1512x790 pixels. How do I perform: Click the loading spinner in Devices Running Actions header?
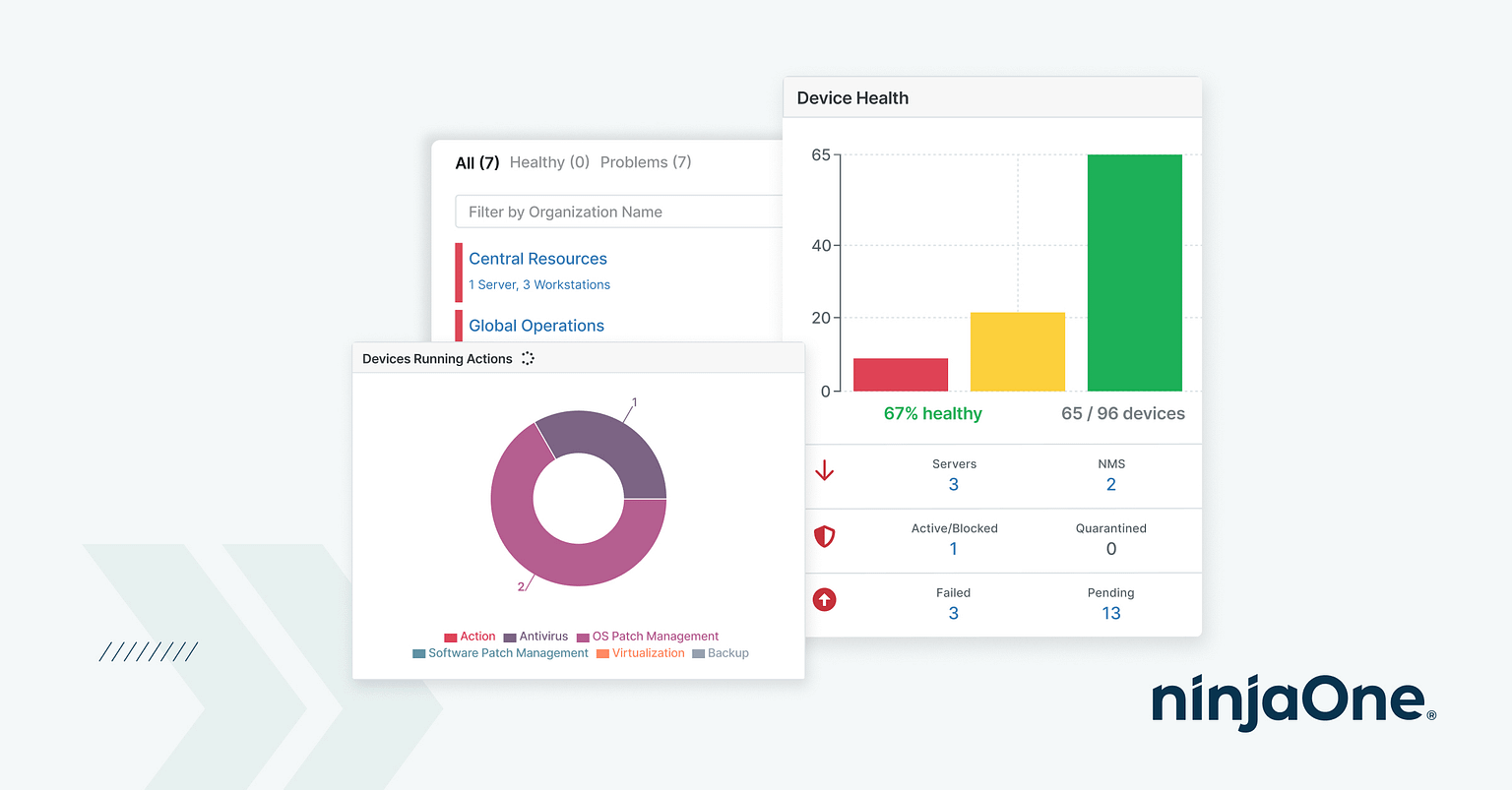pos(528,358)
